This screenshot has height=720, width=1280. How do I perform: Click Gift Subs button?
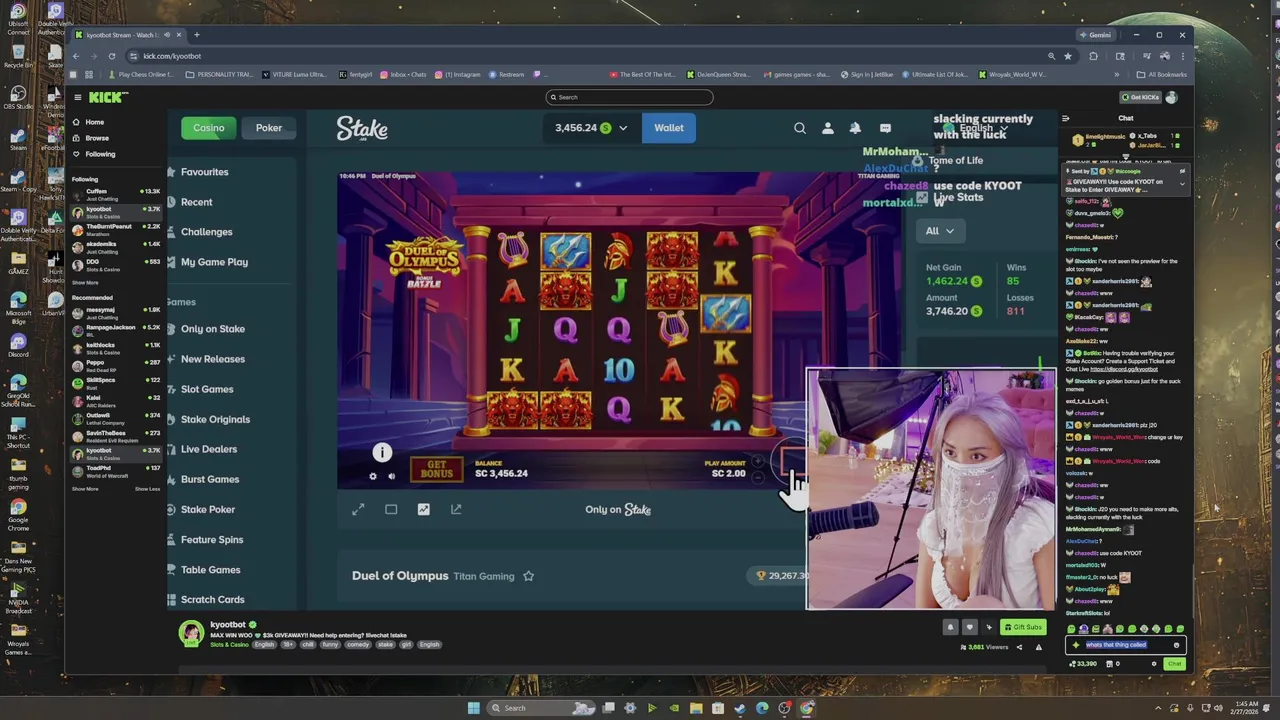tap(1023, 627)
